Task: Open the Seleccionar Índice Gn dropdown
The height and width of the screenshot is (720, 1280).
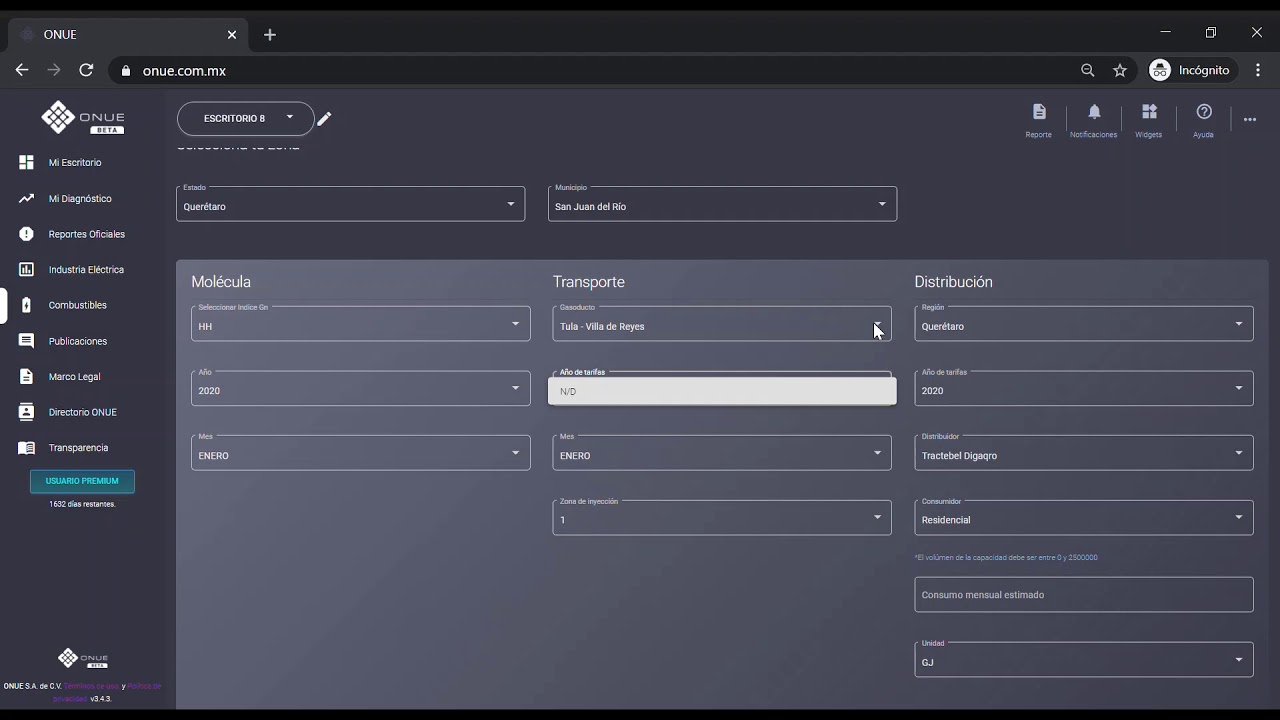Action: tap(361, 324)
